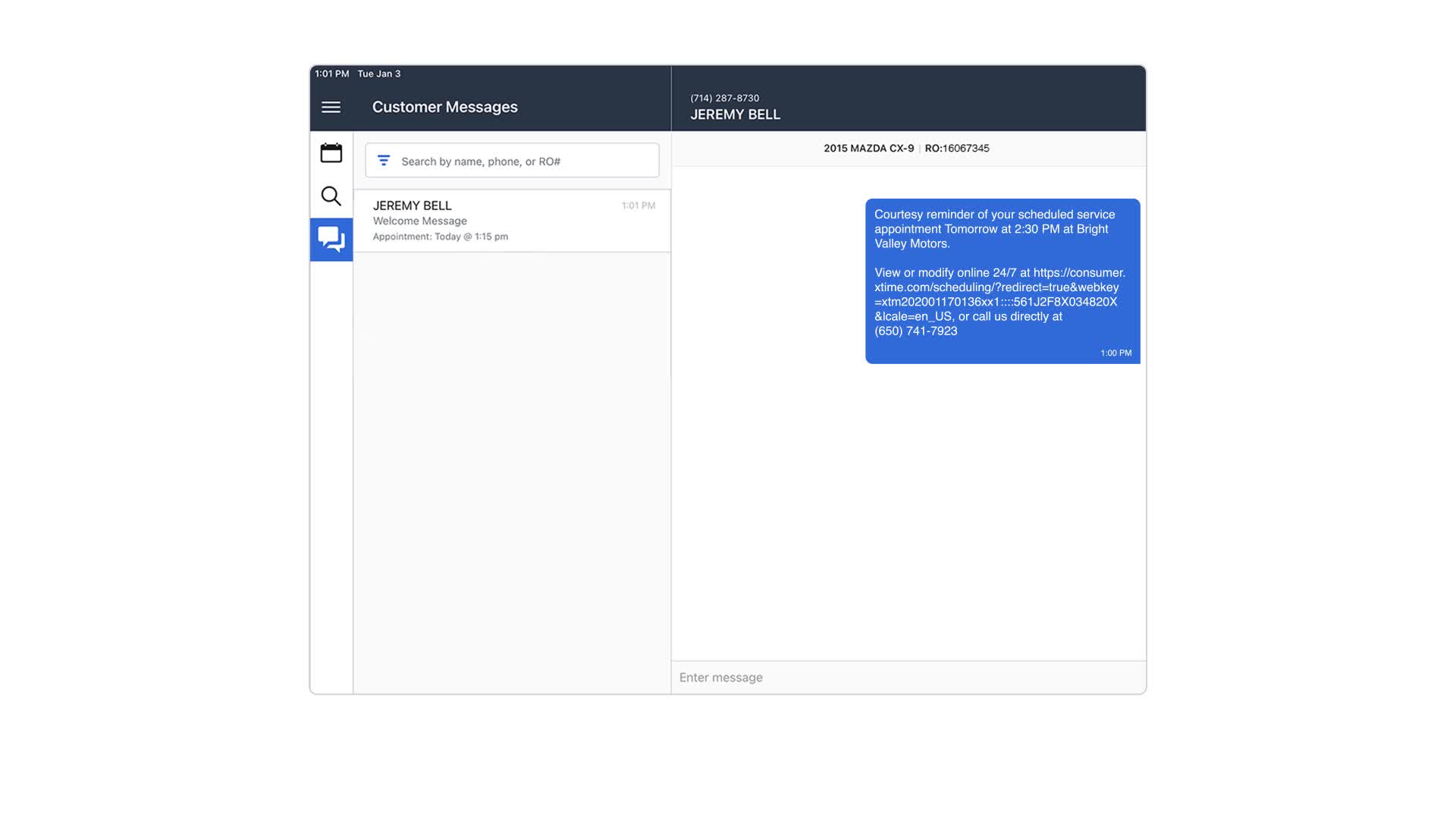
Task: Click the (650) 741-7923 phone number in message
Action: pyautogui.click(x=918, y=331)
